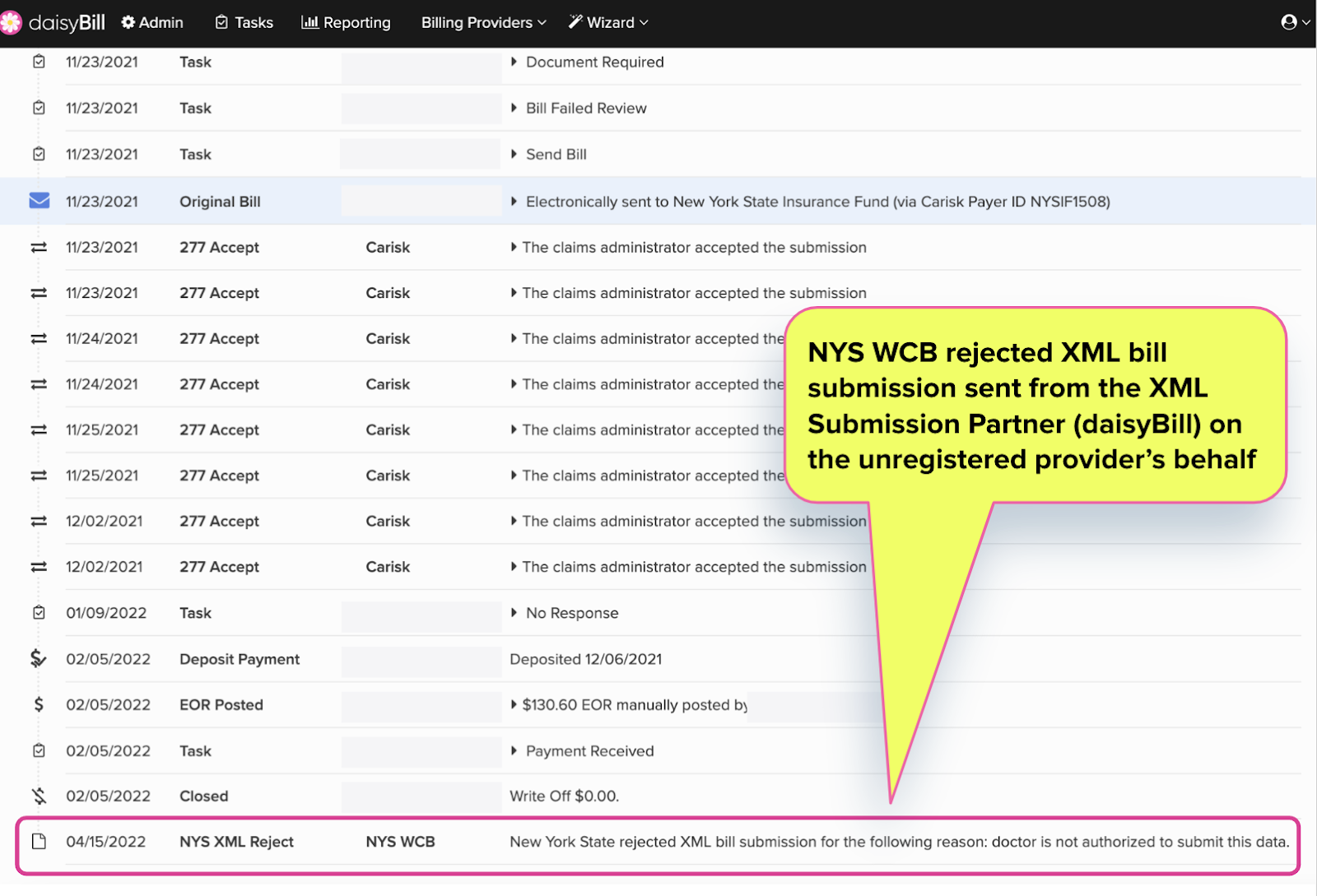This screenshot has width=1317, height=896.
Task: Expand the Electronically sent Original Bill details
Action: [x=514, y=202]
